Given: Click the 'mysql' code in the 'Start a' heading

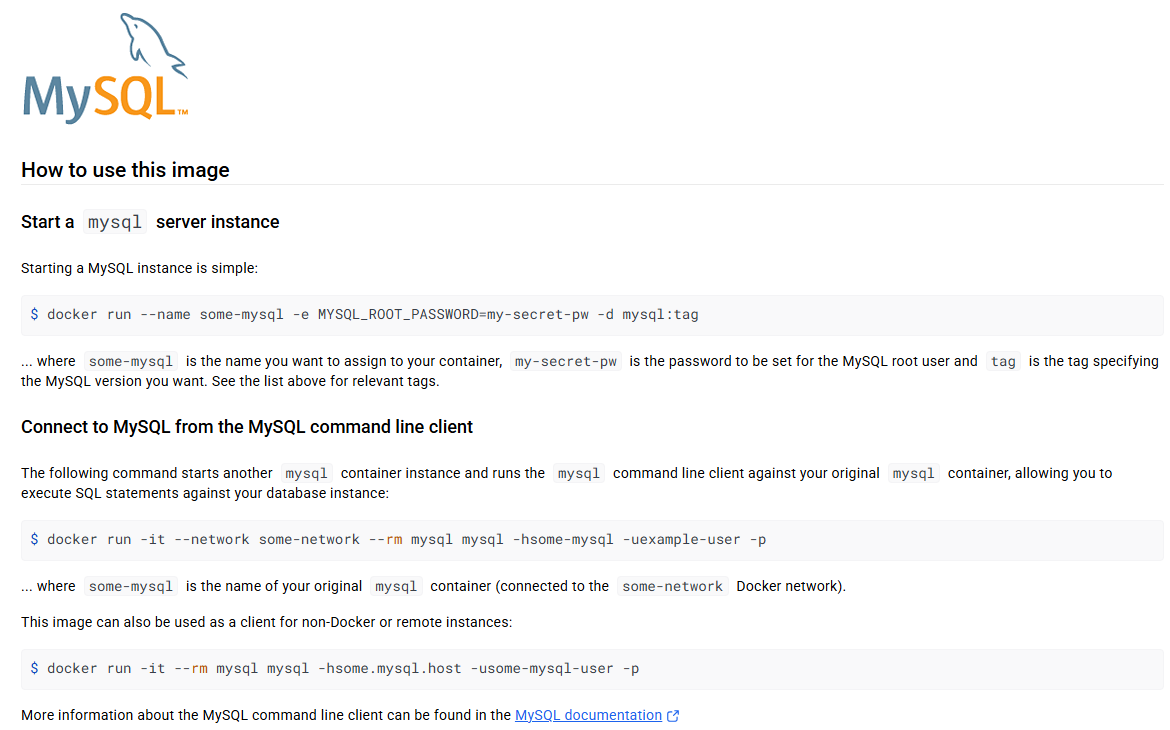Looking at the screenshot, I should [x=115, y=222].
